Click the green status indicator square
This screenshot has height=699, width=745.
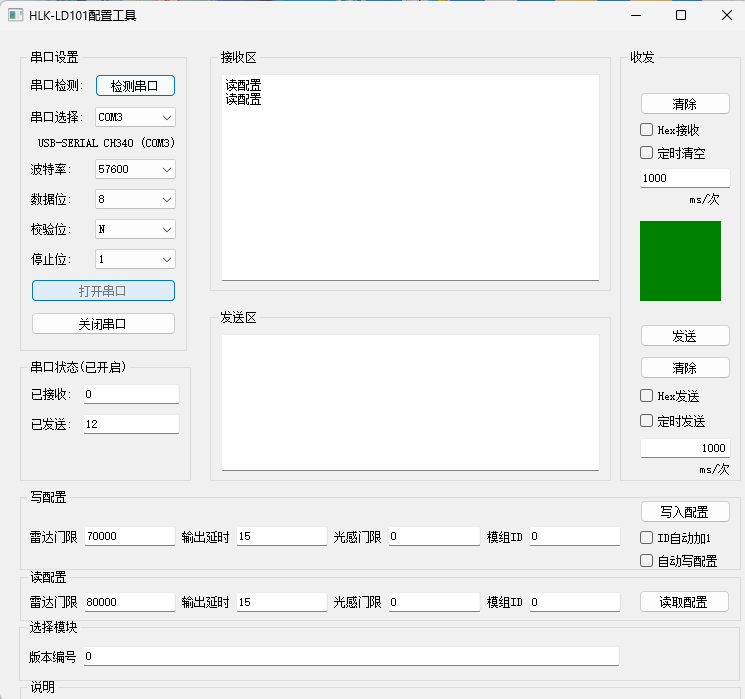click(680, 261)
